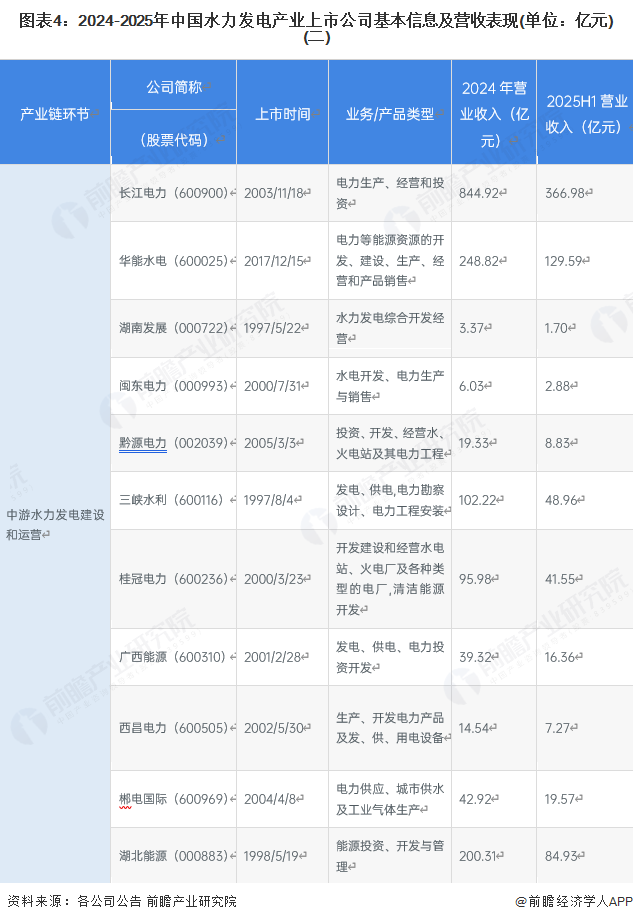Click revenue value 42.92
This screenshot has height=922, width=633.
(476, 799)
